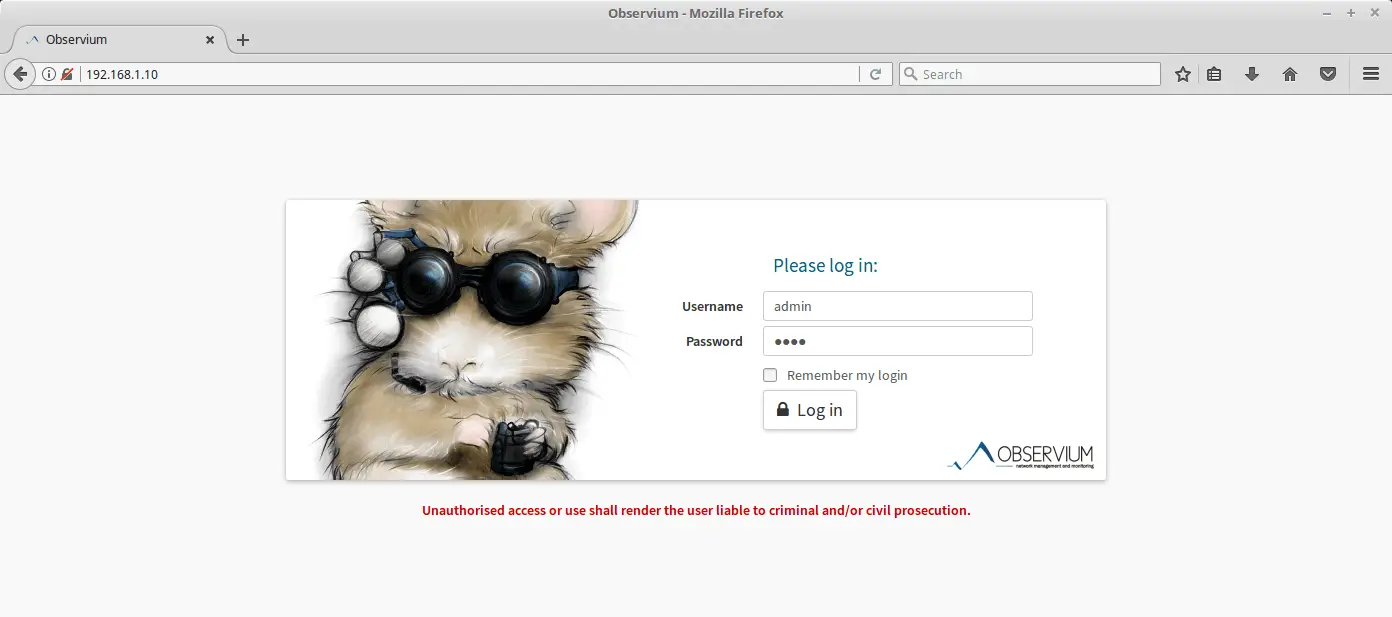Open the Downloads arrow icon
1392x617 pixels.
[x=1251, y=74]
